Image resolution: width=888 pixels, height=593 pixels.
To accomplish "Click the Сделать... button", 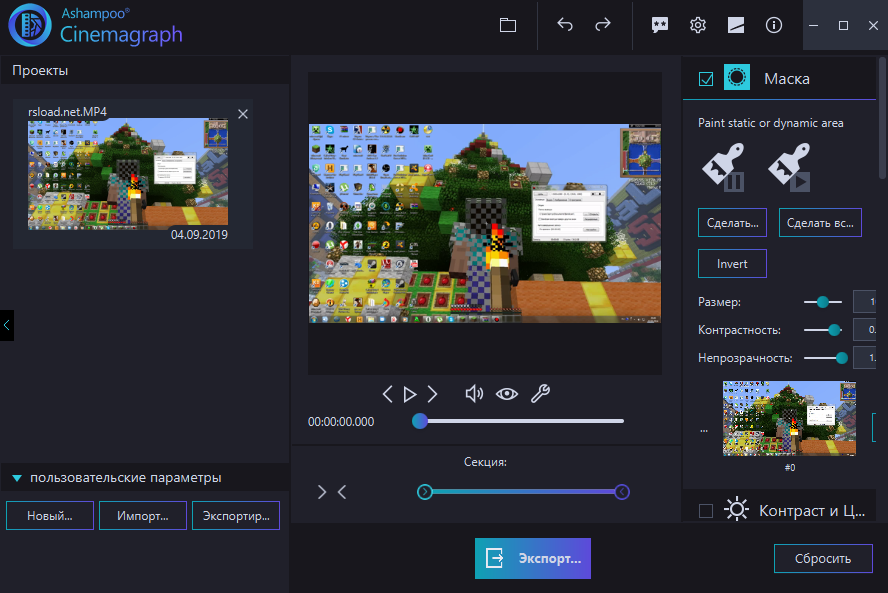I will point(732,223).
